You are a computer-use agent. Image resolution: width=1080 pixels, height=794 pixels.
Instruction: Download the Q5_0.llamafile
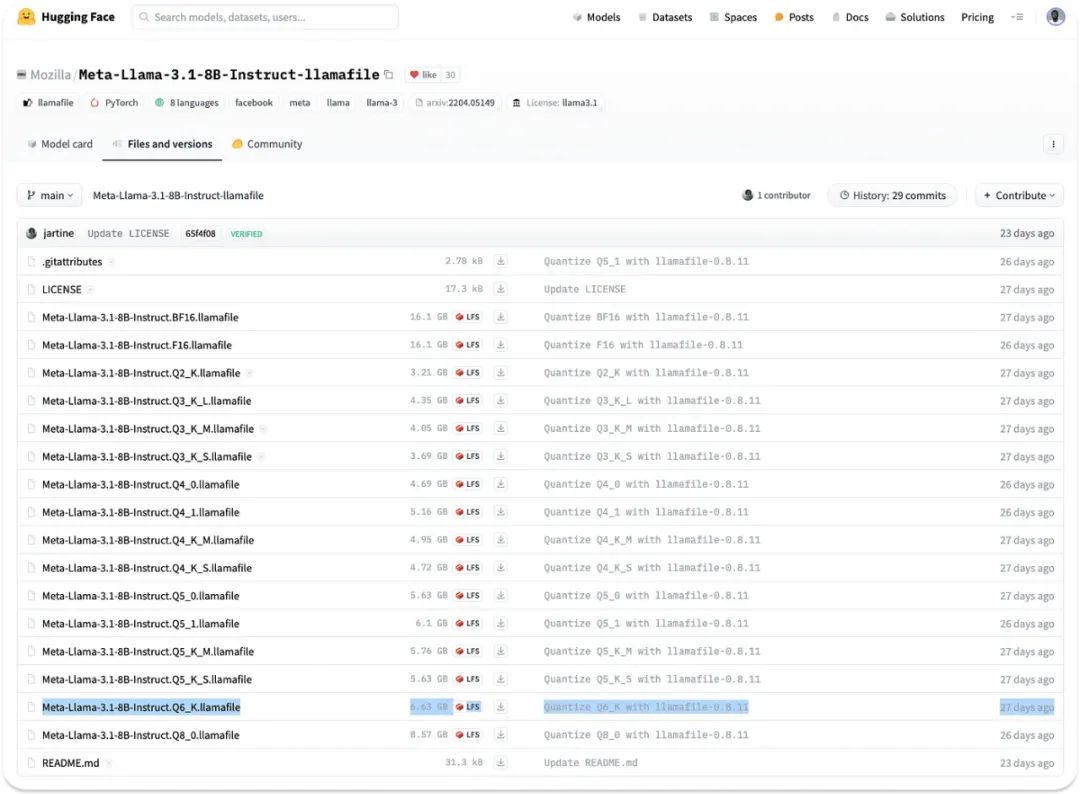(x=501, y=596)
